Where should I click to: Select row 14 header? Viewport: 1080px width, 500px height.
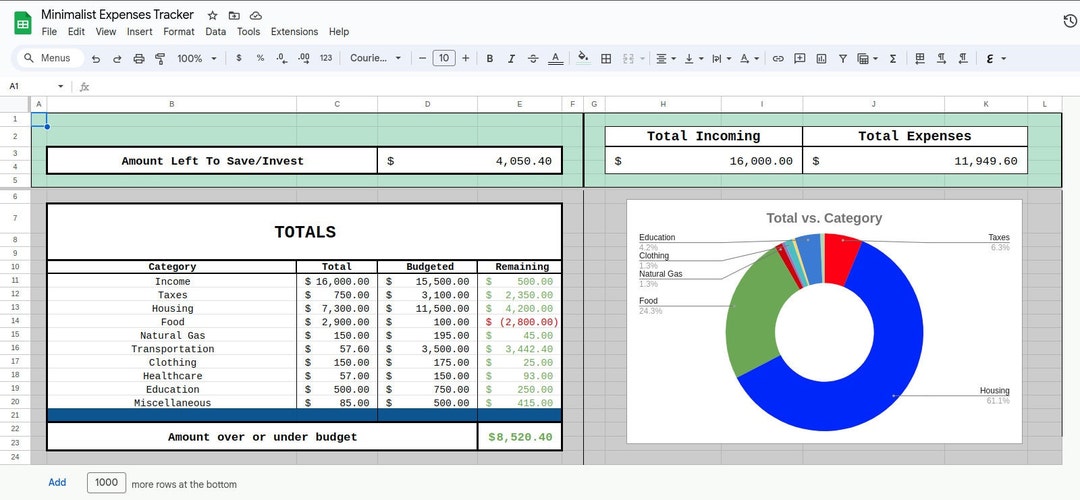pyautogui.click(x=15, y=322)
